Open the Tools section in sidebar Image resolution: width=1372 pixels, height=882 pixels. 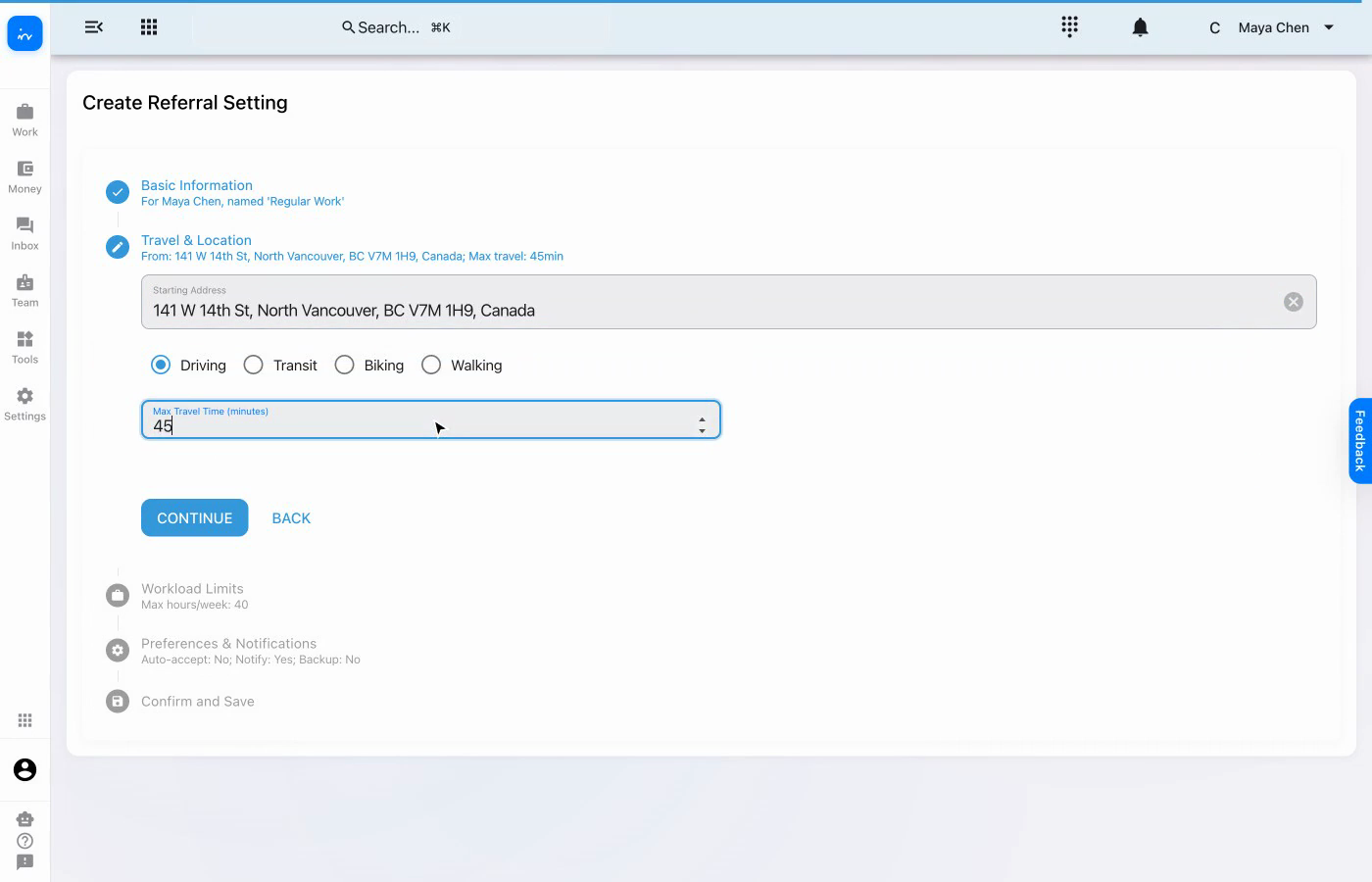(25, 348)
